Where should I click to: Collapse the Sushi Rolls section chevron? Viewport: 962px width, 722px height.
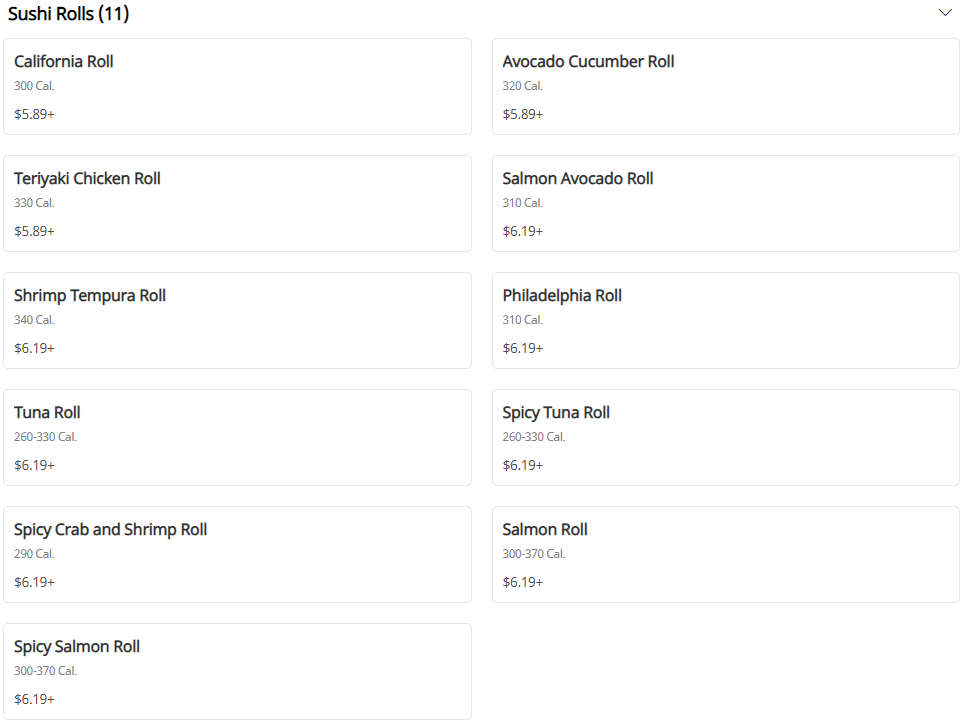pos(945,13)
